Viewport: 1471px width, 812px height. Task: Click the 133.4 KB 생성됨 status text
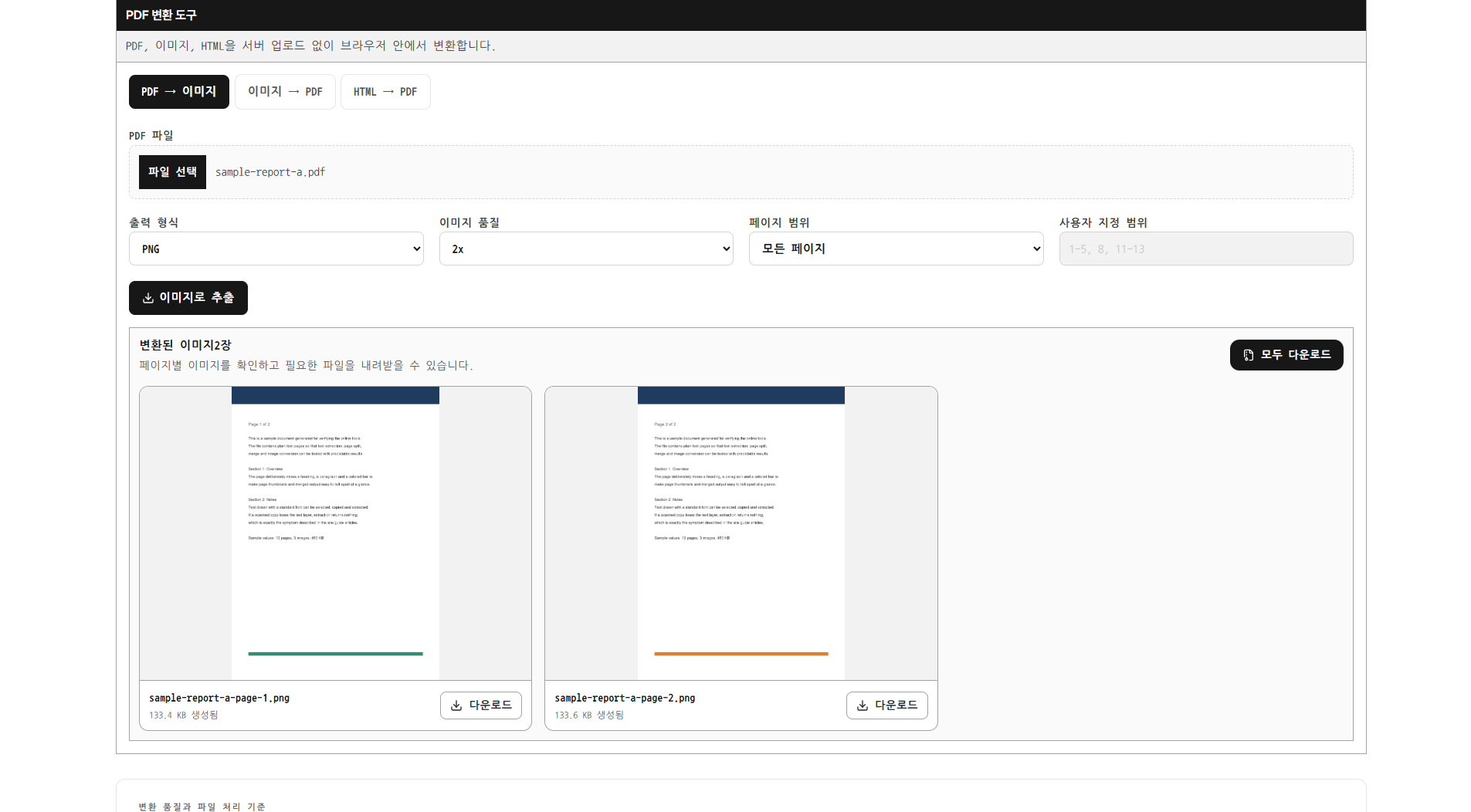pos(184,716)
